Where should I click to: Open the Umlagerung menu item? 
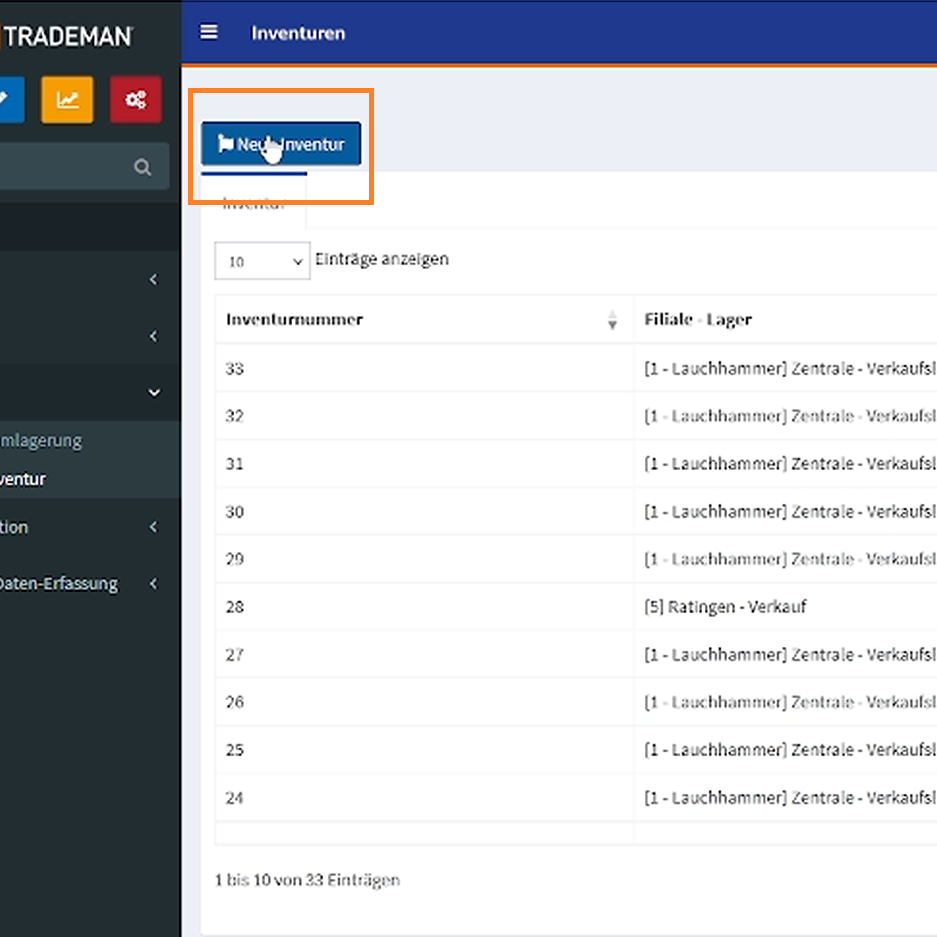(40, 440)
